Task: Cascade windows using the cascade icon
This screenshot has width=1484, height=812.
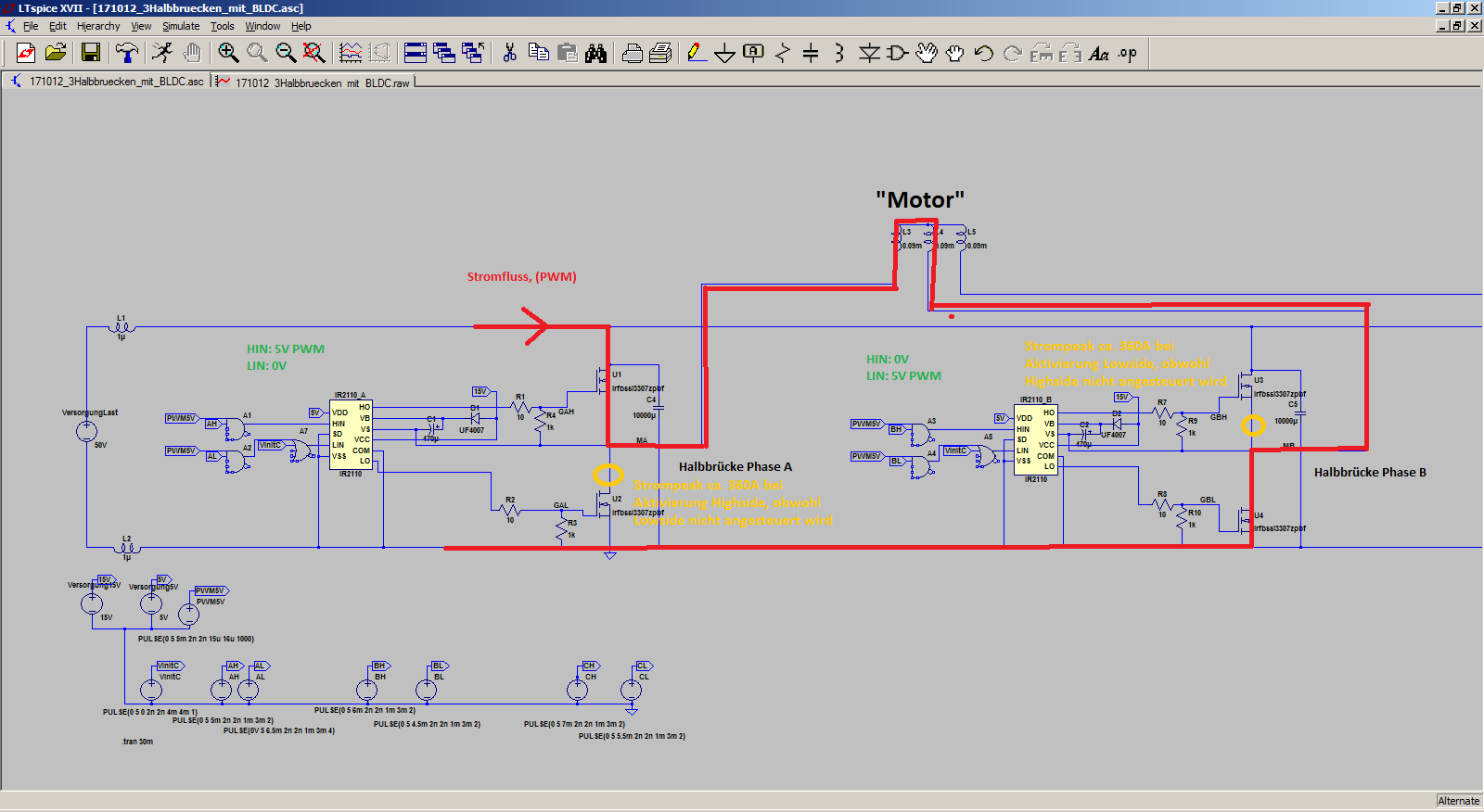Action: (444, 53)
